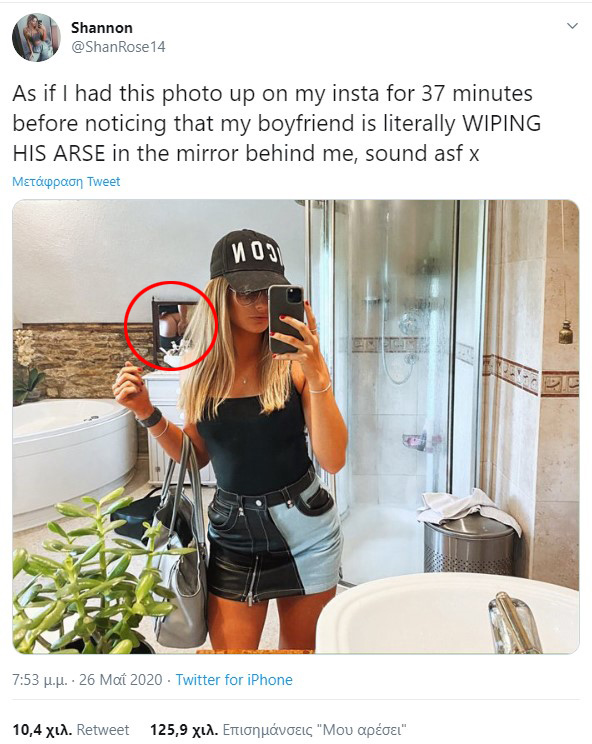Open the Twitter for iPhone source link
The image size is (592, 744).
coord(234,679)
